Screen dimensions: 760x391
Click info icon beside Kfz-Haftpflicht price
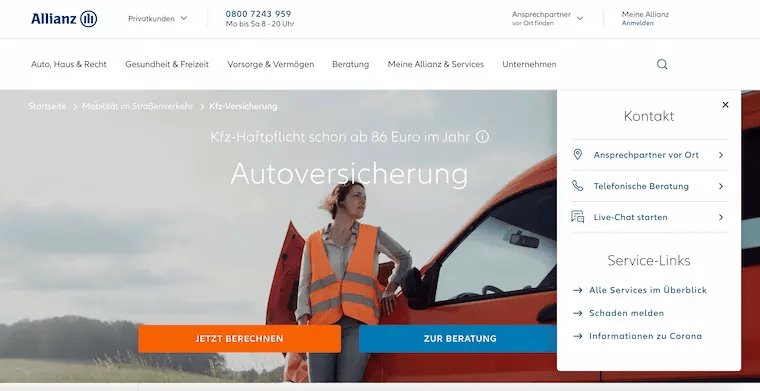(x=482, y=137)
